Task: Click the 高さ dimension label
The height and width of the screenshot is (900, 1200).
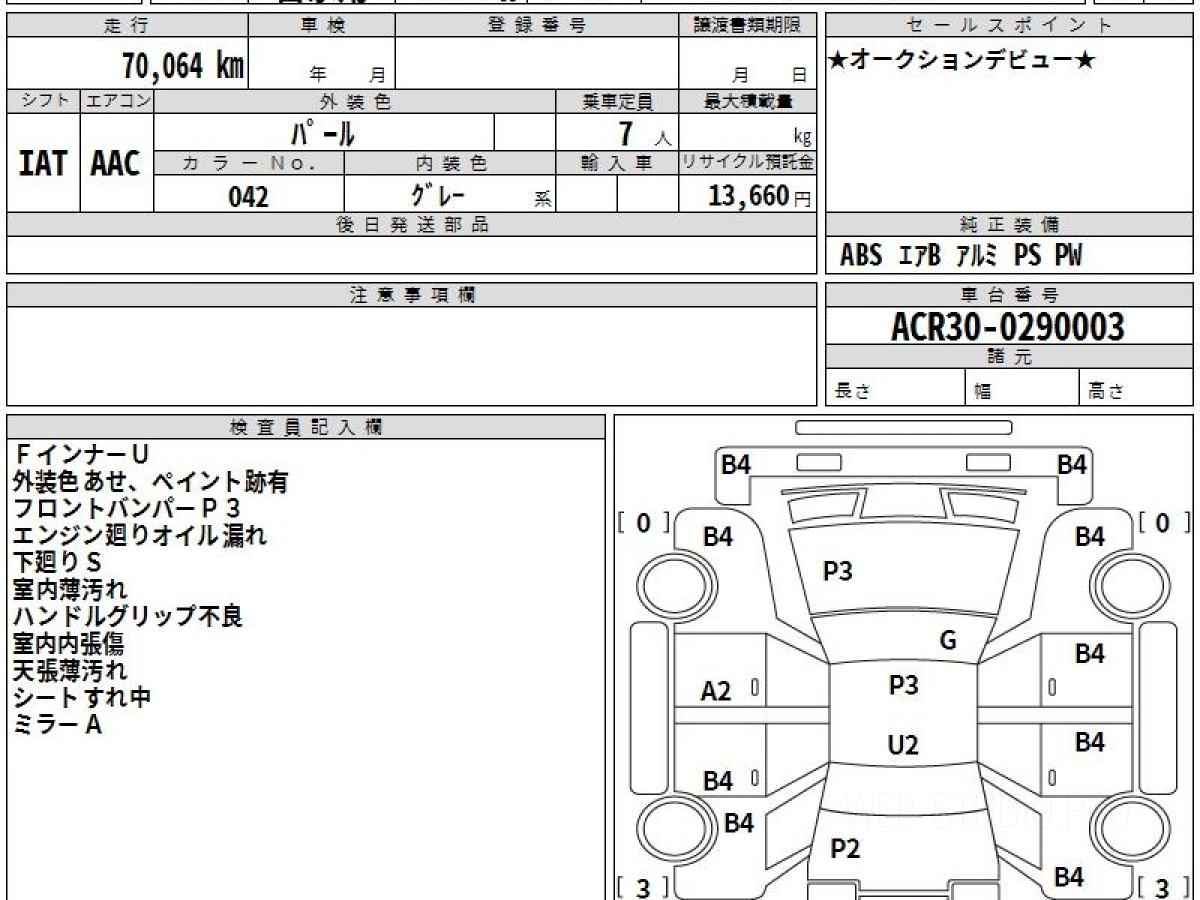Action: (1106, 392)
